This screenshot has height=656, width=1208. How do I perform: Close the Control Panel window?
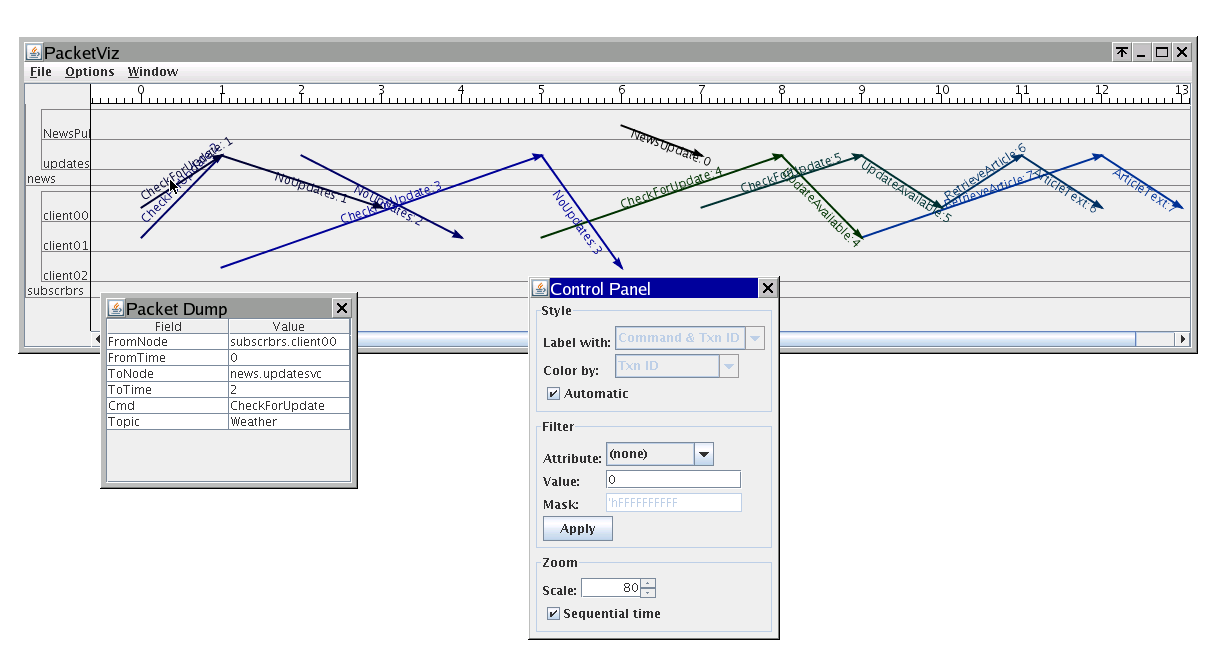767,289
